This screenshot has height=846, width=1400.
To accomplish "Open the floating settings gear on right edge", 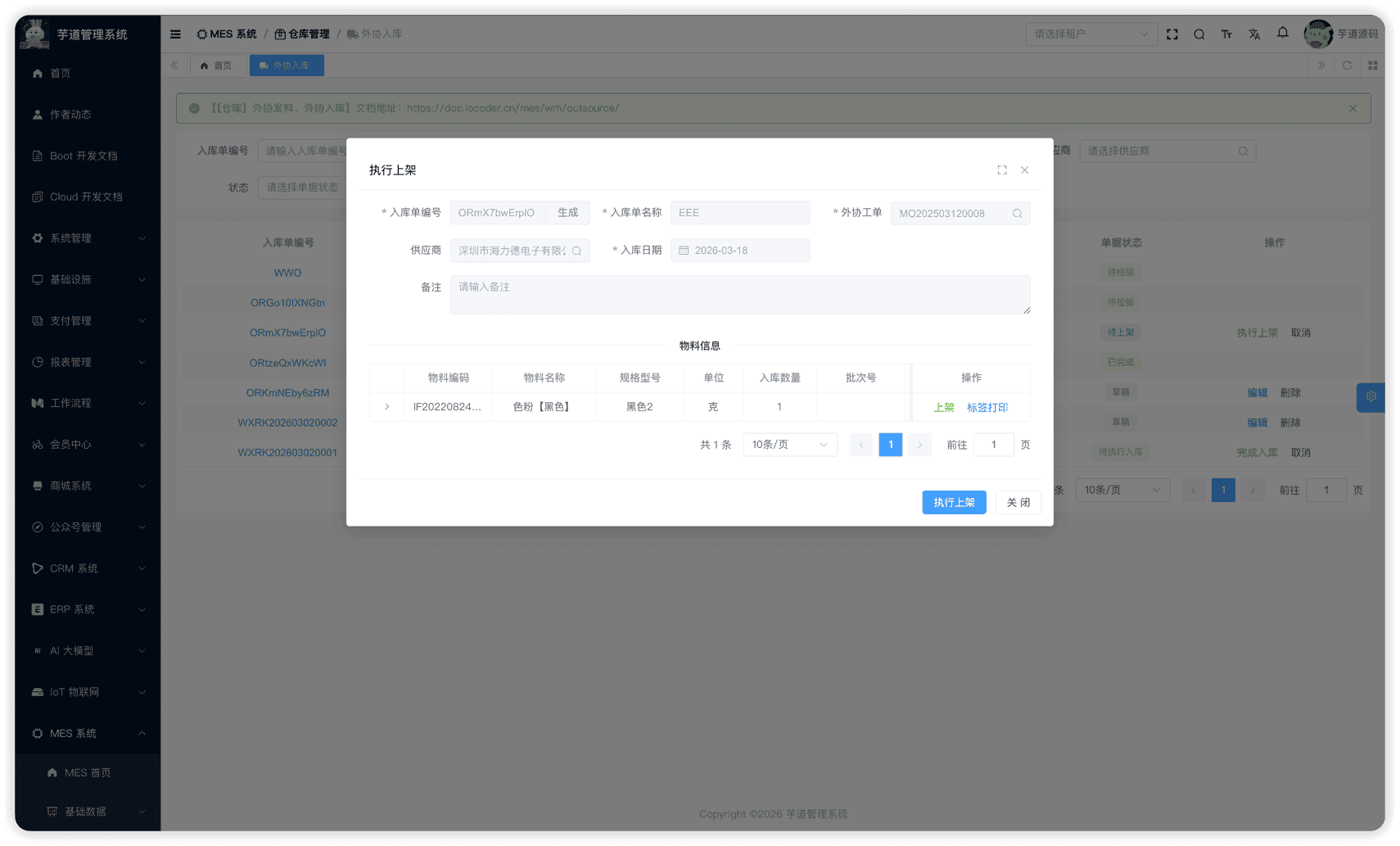I will tap(1371, 397).
